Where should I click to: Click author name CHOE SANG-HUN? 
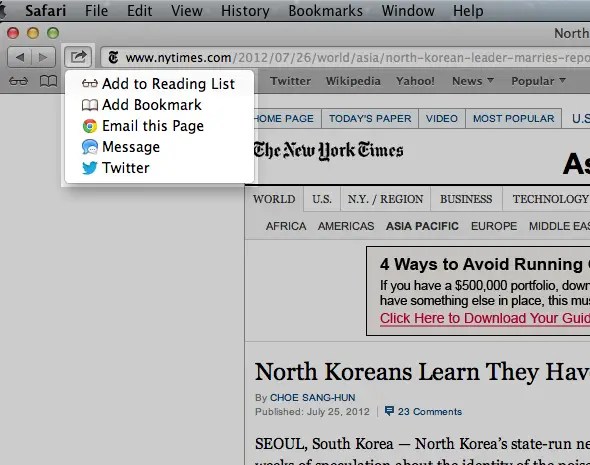click(312, 397)
